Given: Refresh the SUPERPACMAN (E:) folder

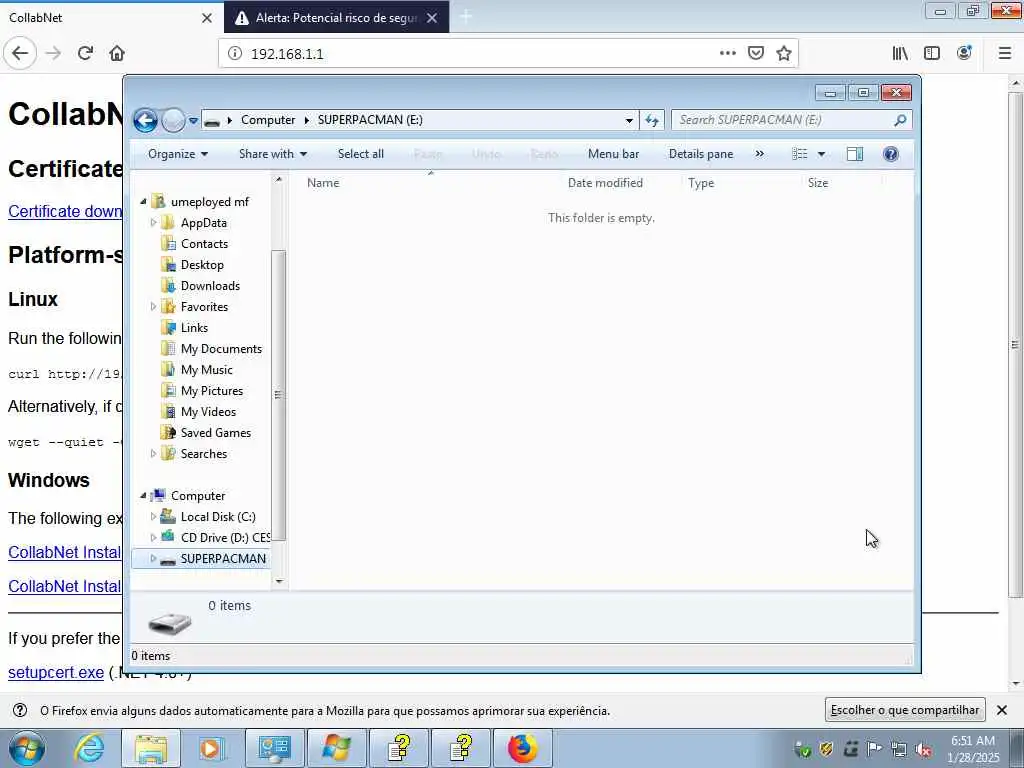Looking at the screenshot, I should [652, 120].
